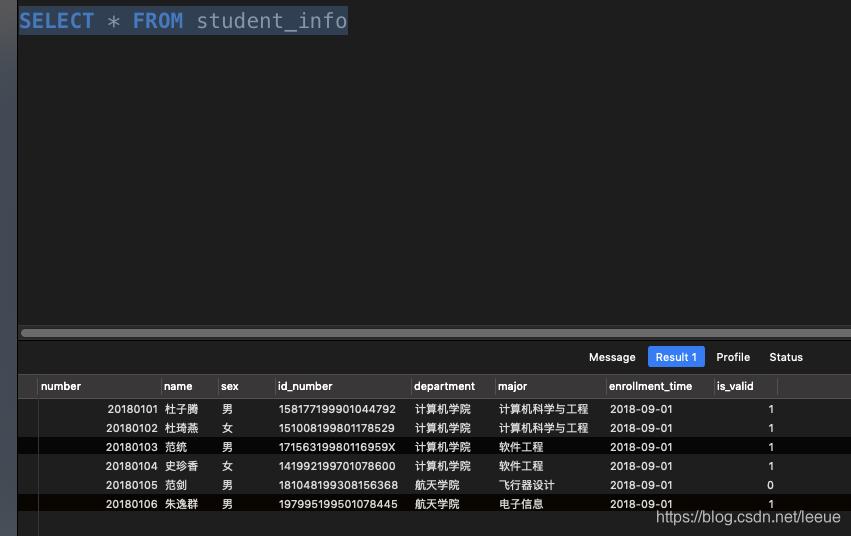851x536 pixels.
Task: Click the name cell 范统
Action: click(x=176, y=447)
